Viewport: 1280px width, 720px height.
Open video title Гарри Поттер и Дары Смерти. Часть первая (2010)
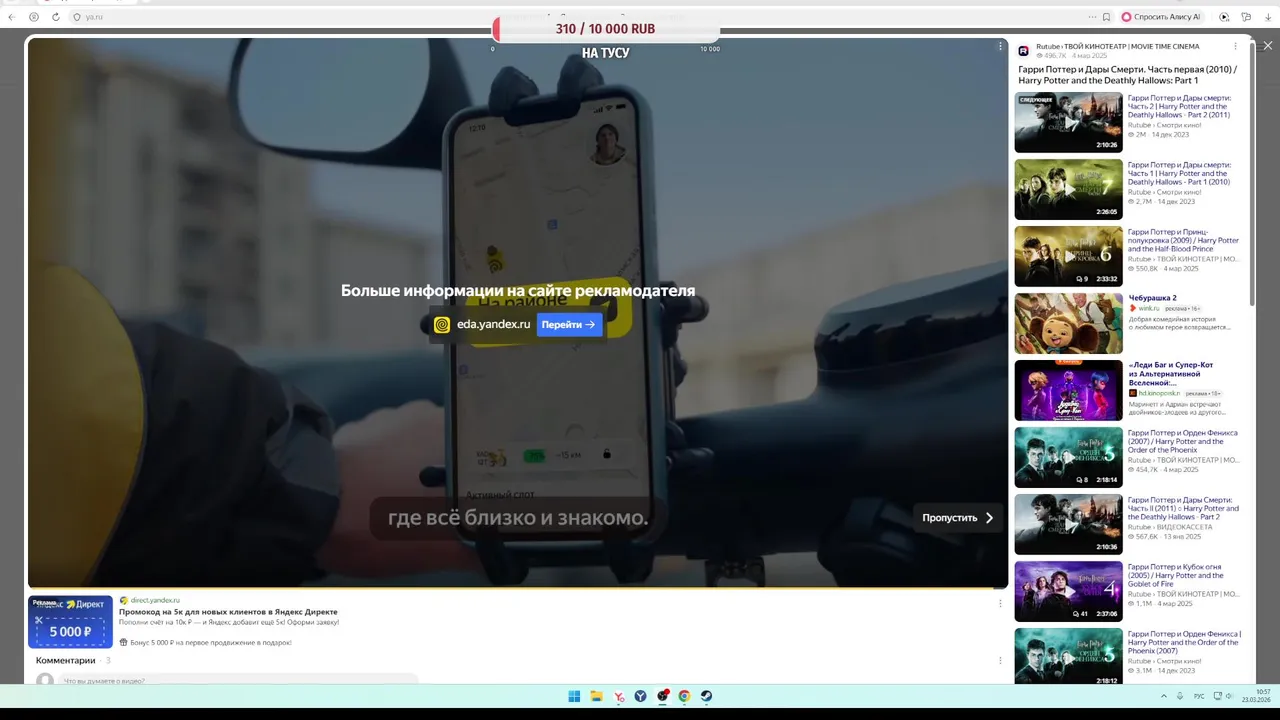(1127, 75)
